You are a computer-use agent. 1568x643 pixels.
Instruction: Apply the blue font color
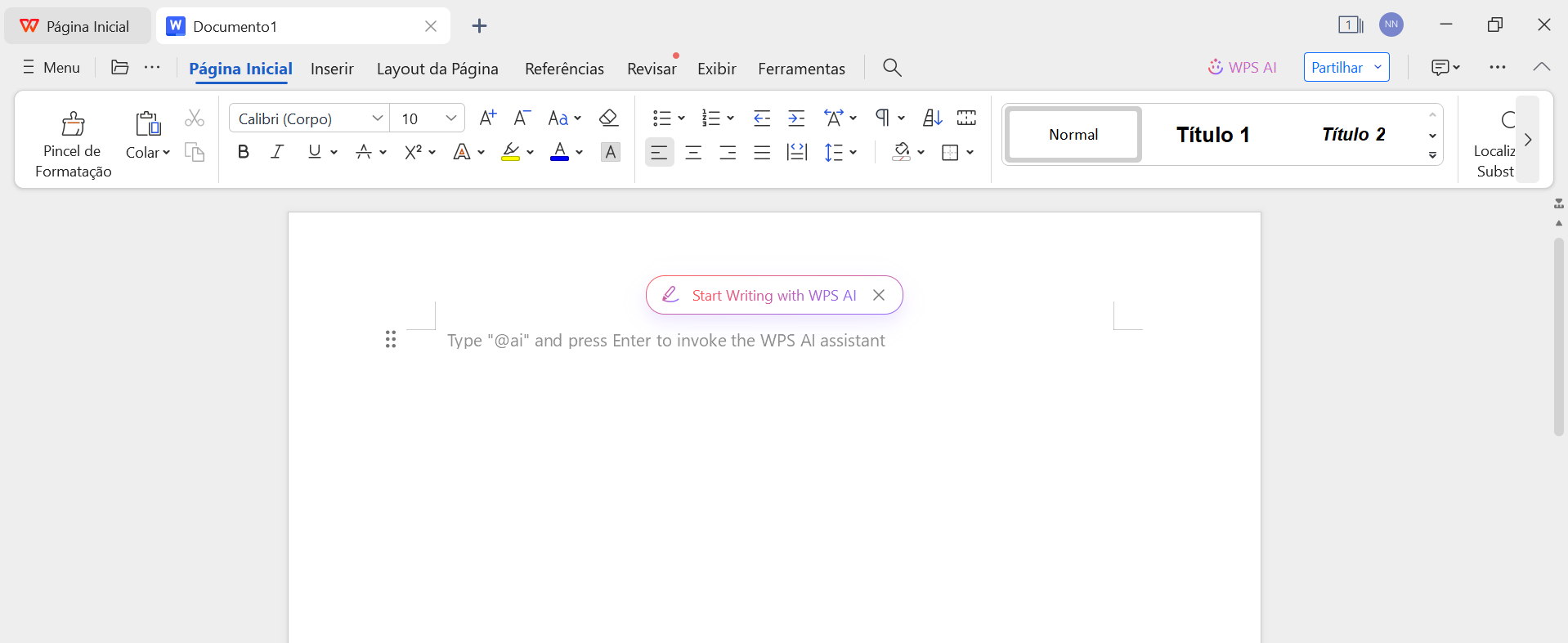coord(559,152)
